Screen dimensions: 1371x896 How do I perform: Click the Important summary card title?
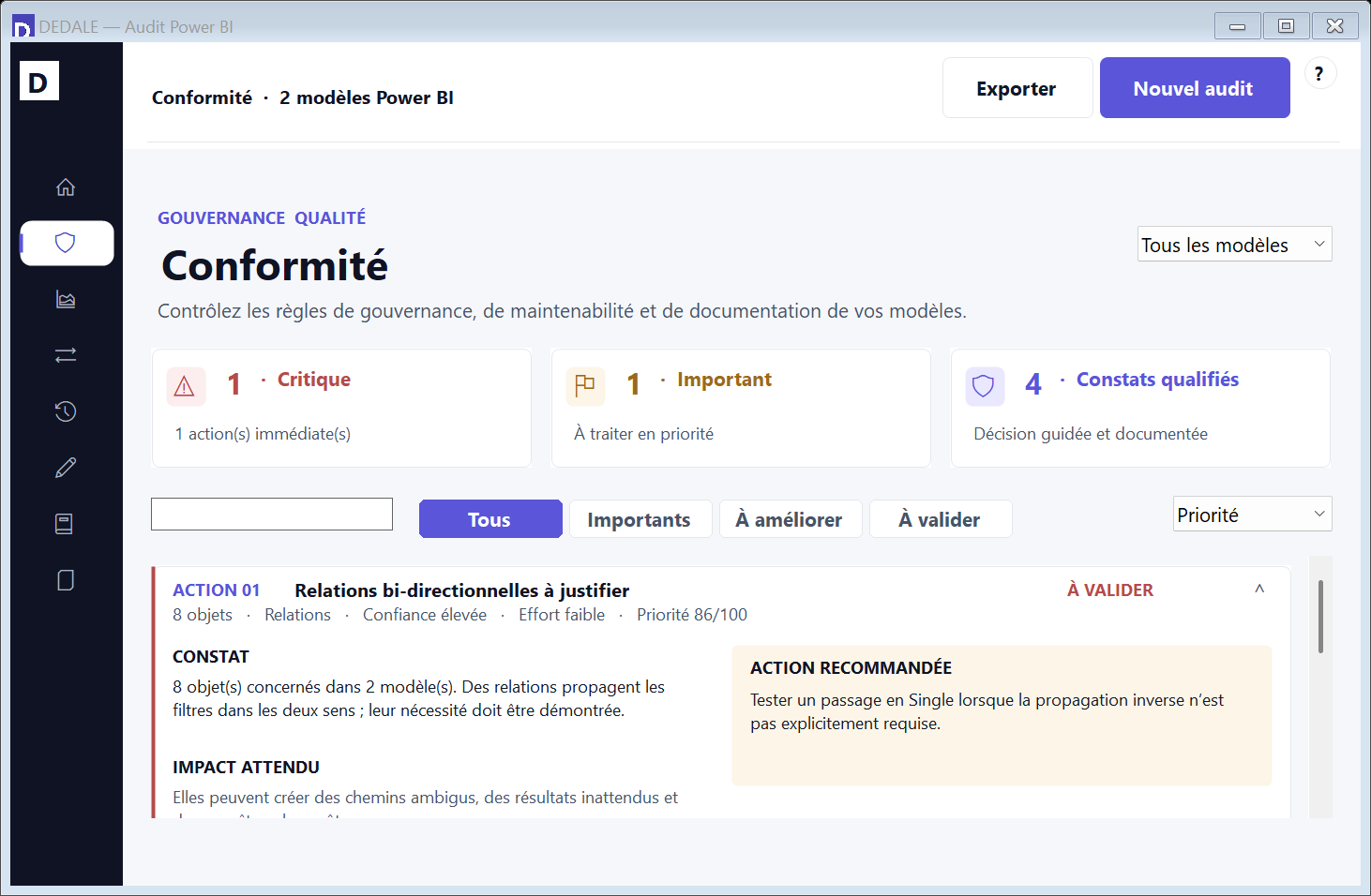725,380
